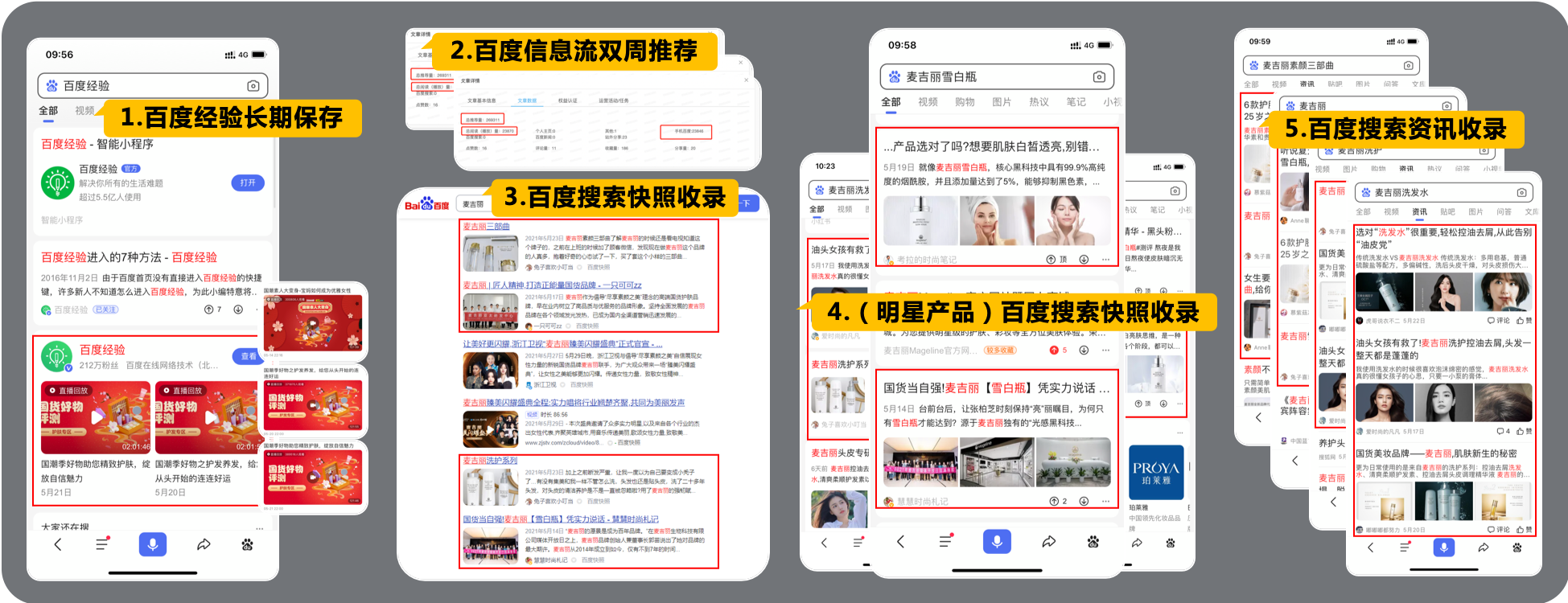
Task: Tap microphone button in 麦吉丽洗发水 phone's bottom bar
Action: (x=1443, y=548)
